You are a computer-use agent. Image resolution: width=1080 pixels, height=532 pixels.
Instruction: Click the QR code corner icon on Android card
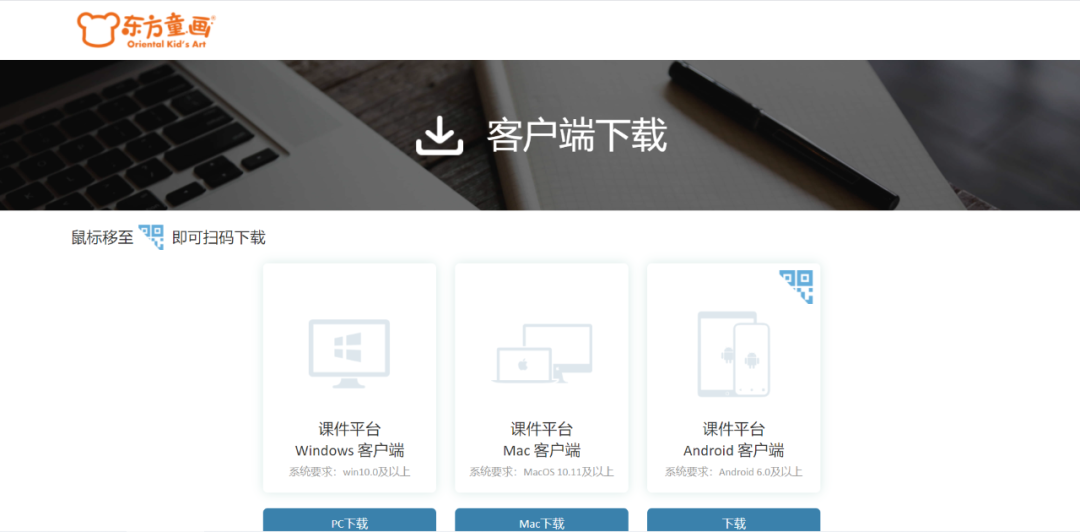[x=796, y=287]
